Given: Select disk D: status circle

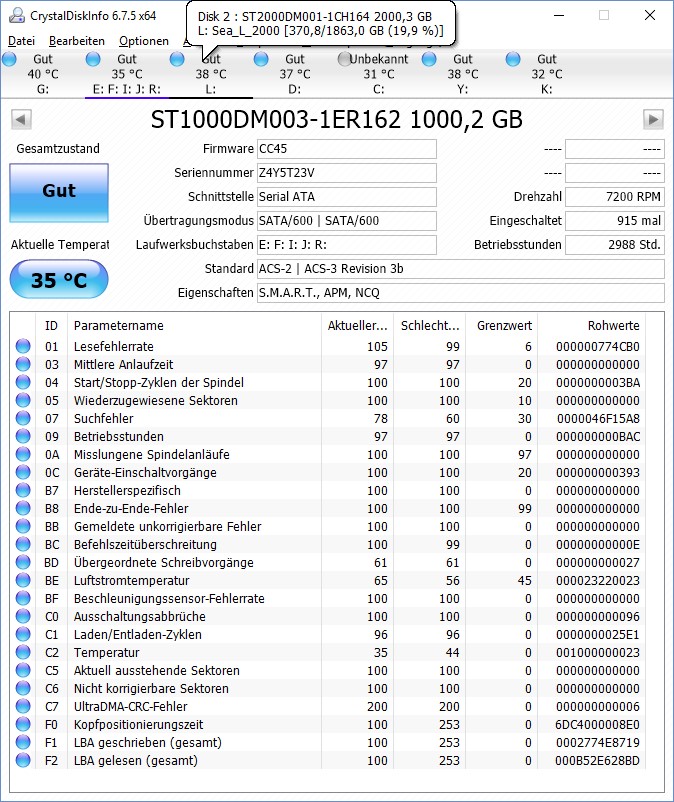Looking at the screenshot, I should (x=261, y=59).
